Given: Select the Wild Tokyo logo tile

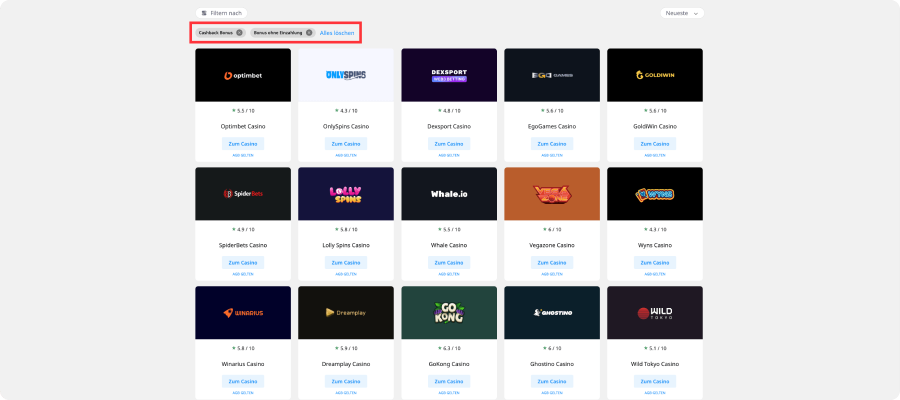Looking at the screenshot, I should (654, 312).
